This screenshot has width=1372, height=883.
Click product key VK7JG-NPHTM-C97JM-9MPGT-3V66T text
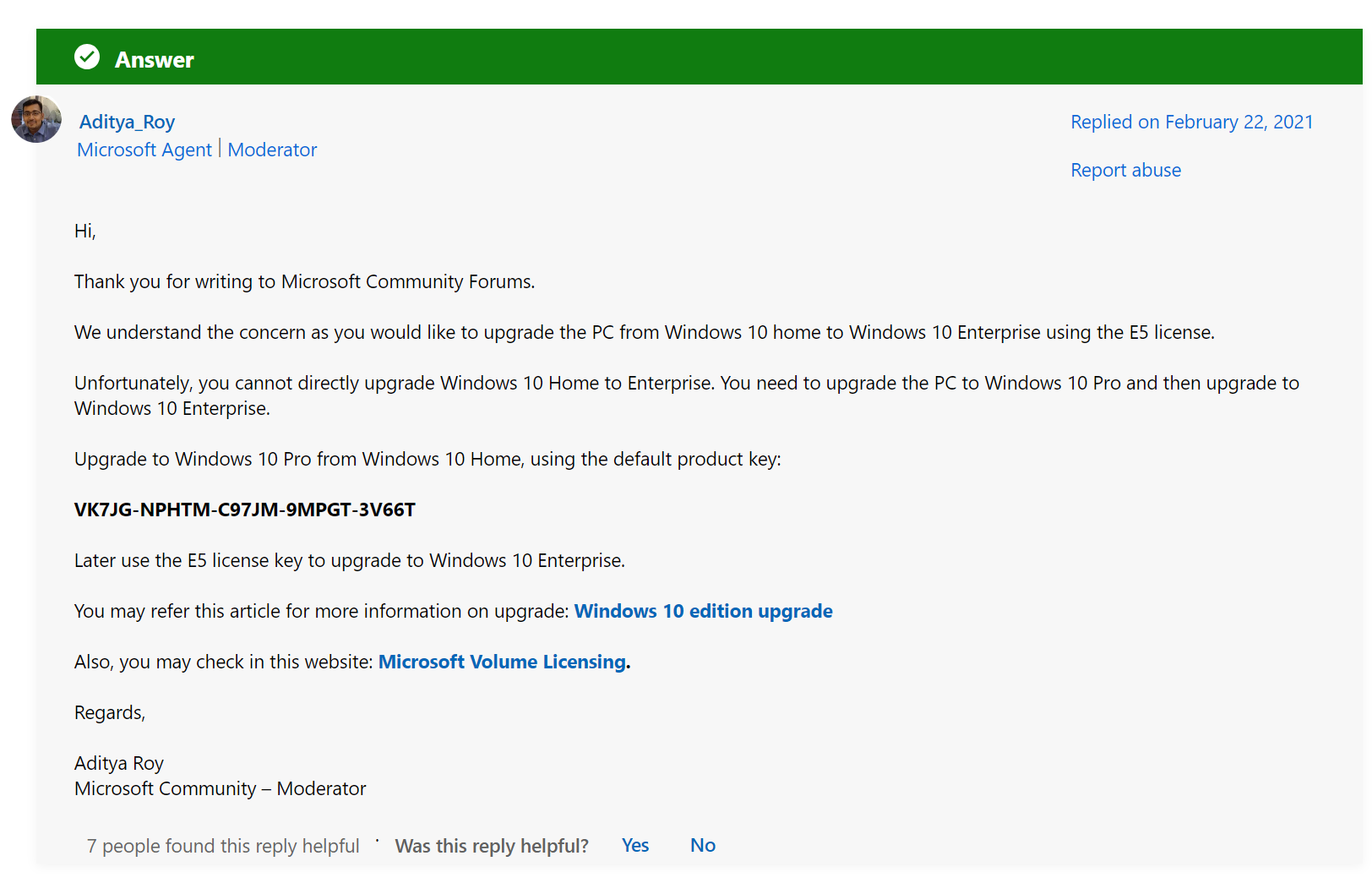[245, 510]
